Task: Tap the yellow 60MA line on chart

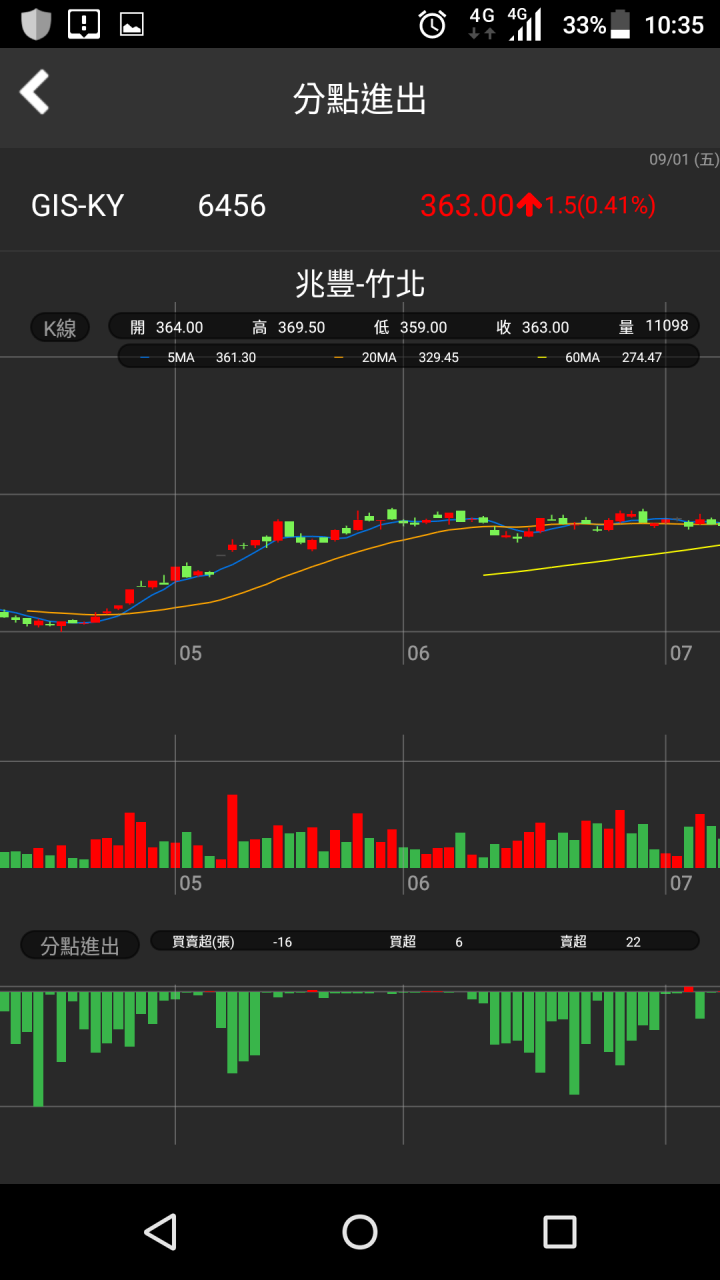Action: pyautogui.click(x=600, y=560)
